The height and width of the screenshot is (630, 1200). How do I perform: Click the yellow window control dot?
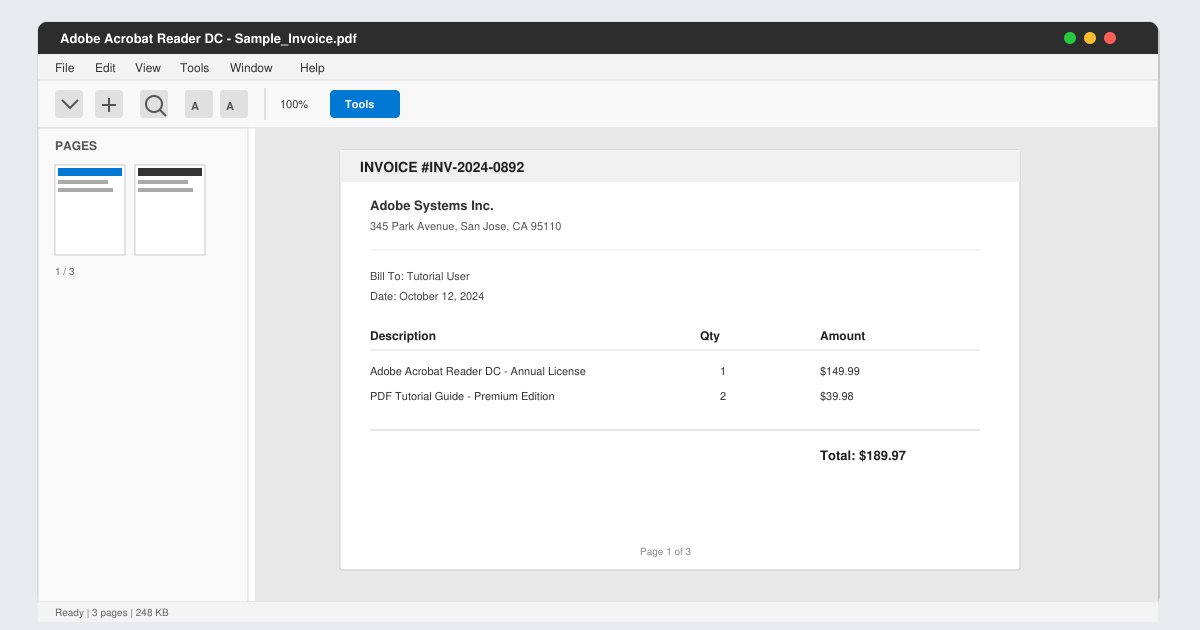(x=1090, y=38)
